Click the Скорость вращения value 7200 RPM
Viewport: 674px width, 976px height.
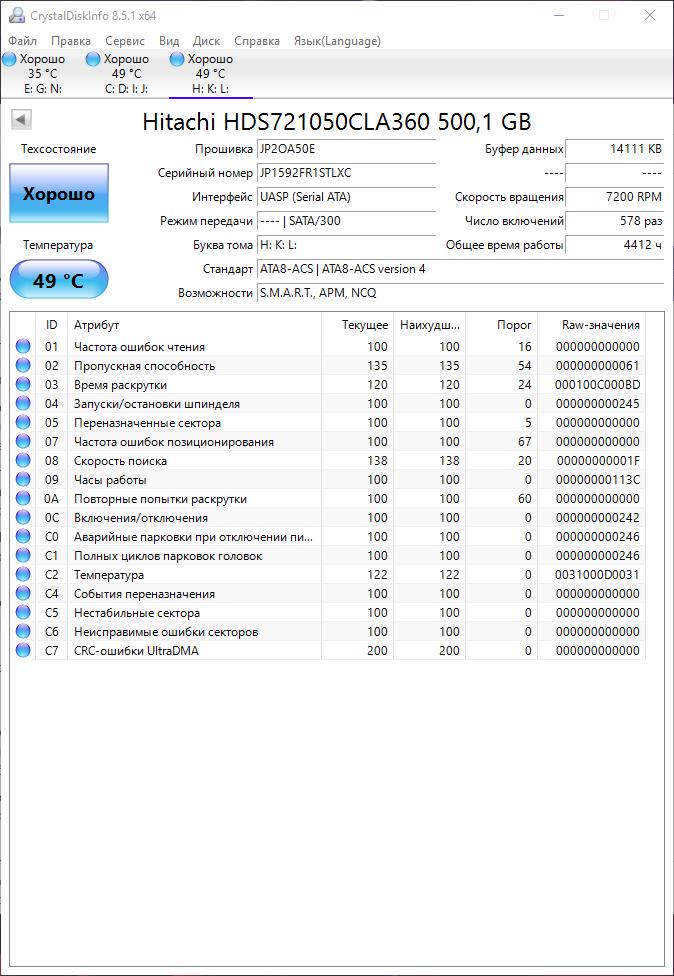point(615,197)
